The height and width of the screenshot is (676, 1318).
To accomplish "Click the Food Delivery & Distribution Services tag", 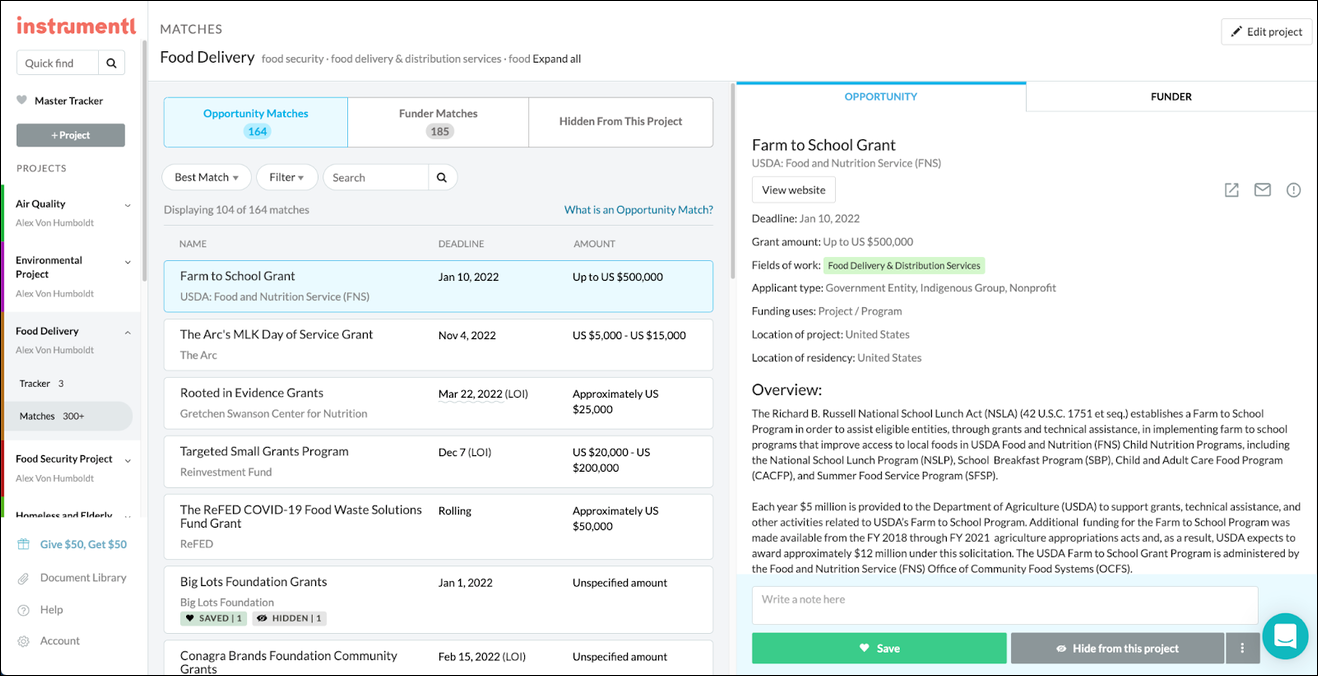I will click(x=904, y=266).
